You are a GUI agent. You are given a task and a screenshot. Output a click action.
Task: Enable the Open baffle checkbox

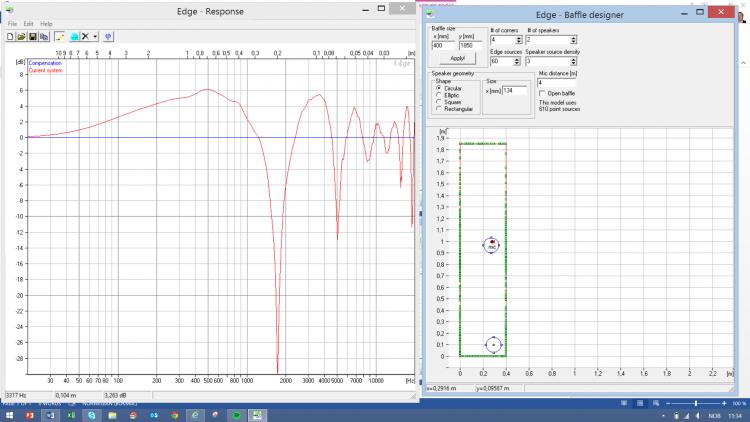click(x=541, y=94)
